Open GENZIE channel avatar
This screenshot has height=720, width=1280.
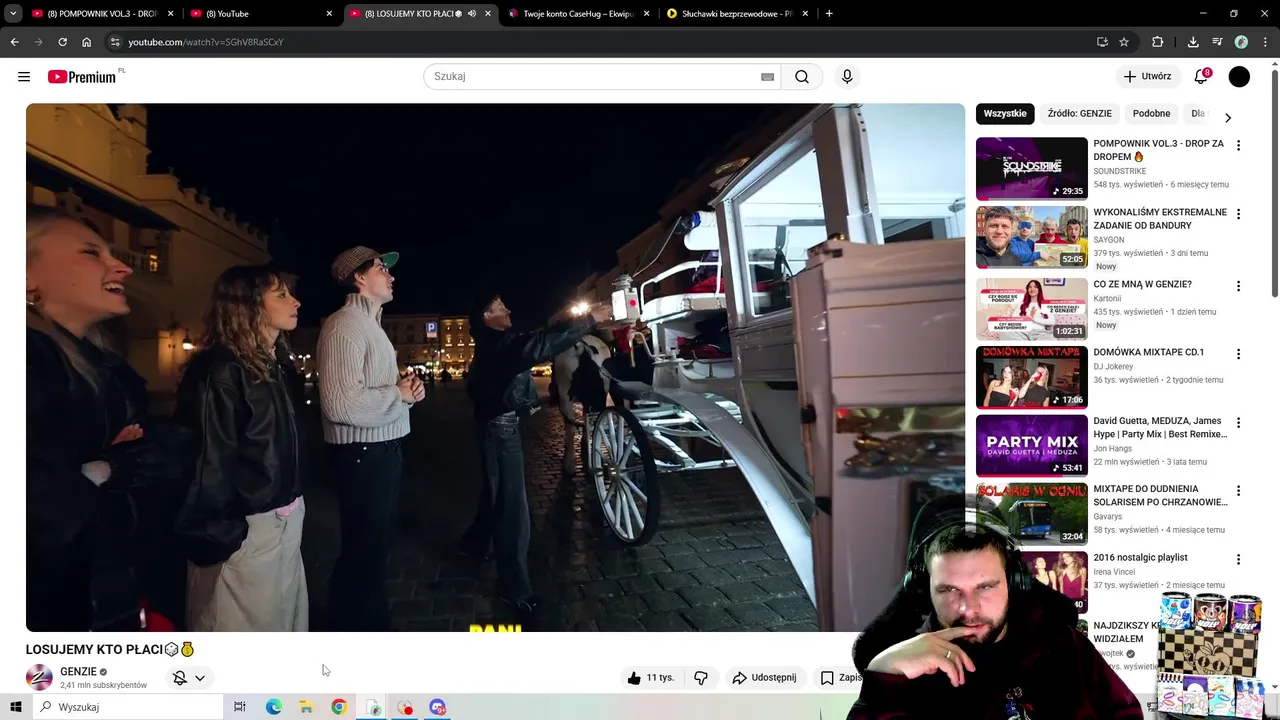click(x=39, y=677)
